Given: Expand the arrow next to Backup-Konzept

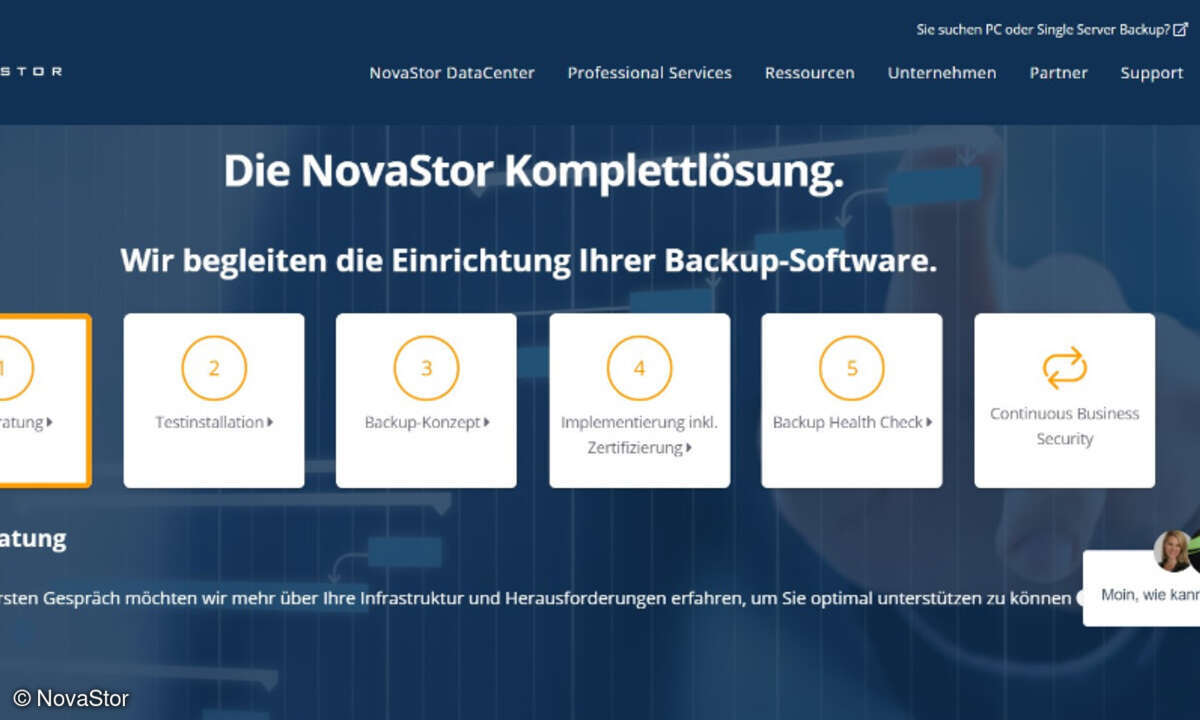Looking at the screenshot, I should pyautogui.click(x=487, y=422).
